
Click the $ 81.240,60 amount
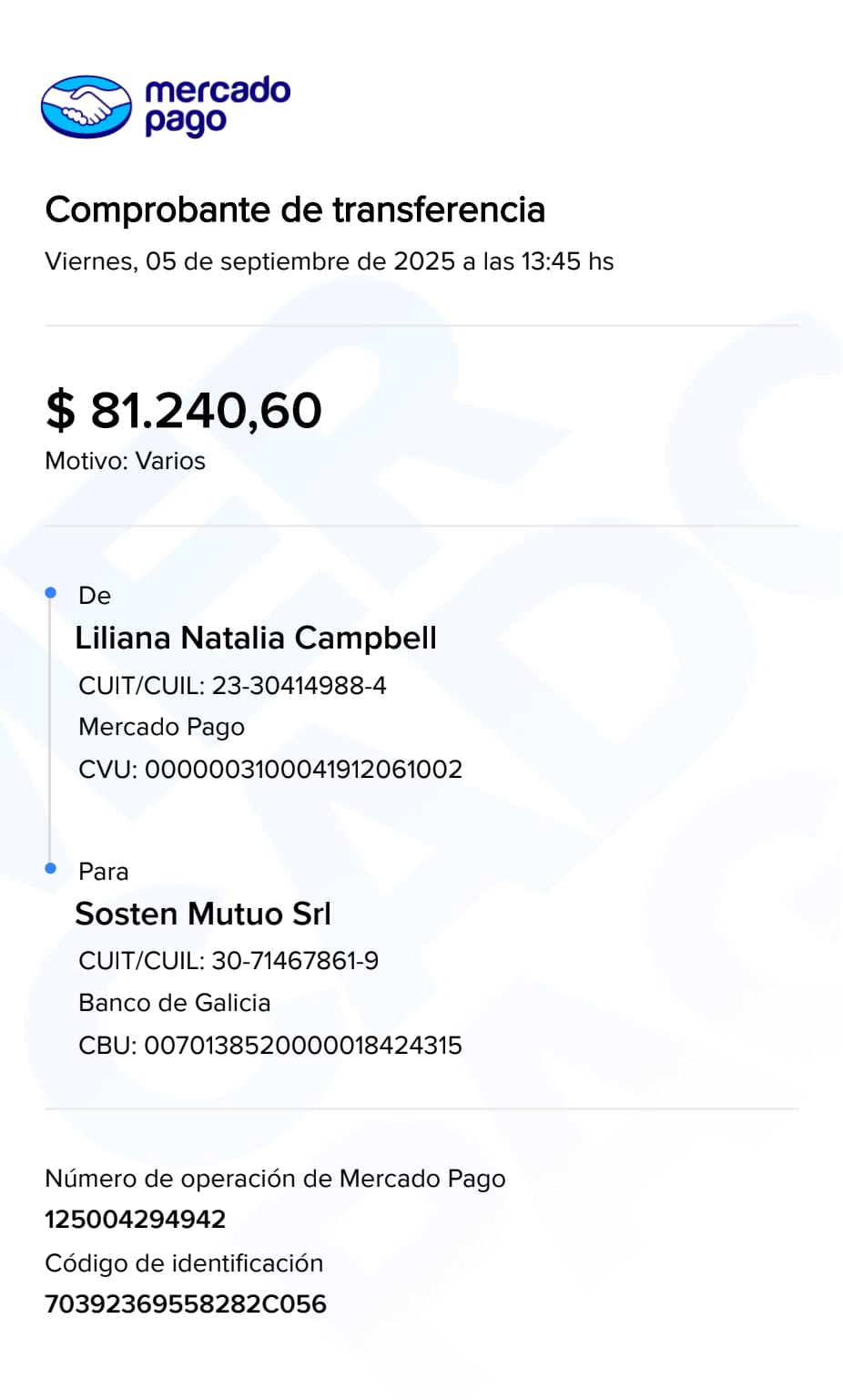[184, 410]
